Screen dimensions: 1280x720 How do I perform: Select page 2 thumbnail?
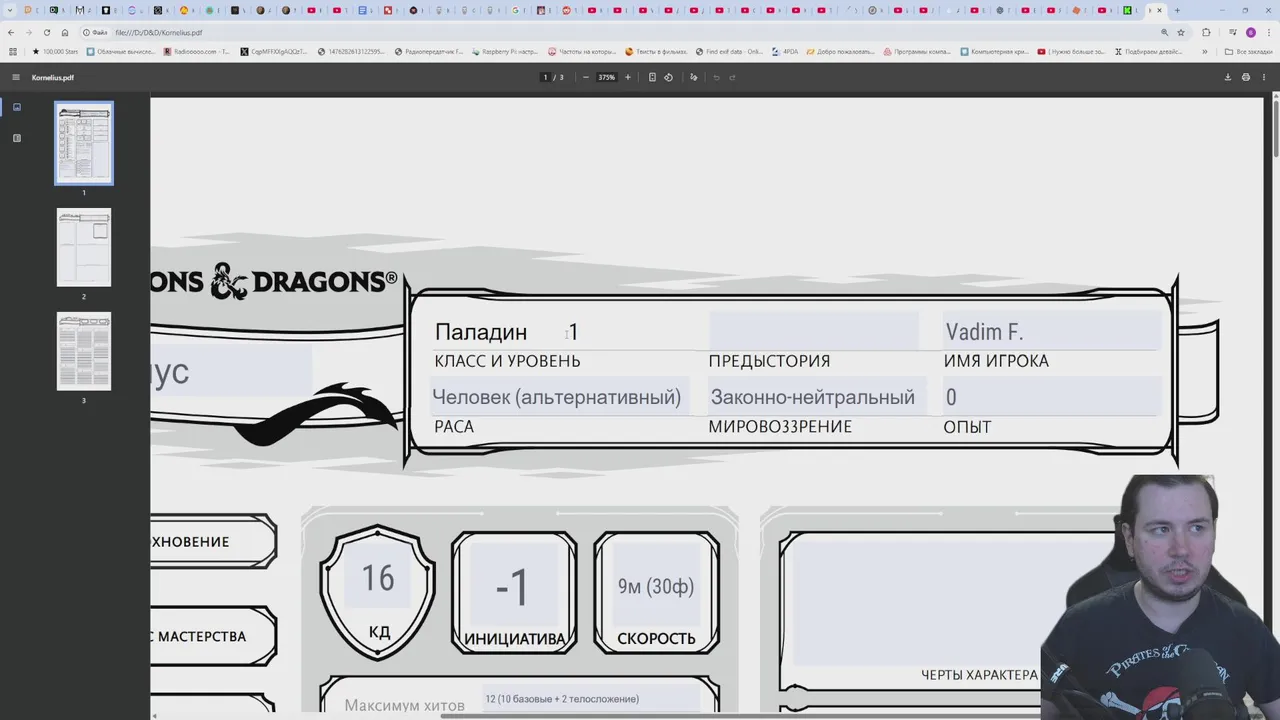(84, 247)
